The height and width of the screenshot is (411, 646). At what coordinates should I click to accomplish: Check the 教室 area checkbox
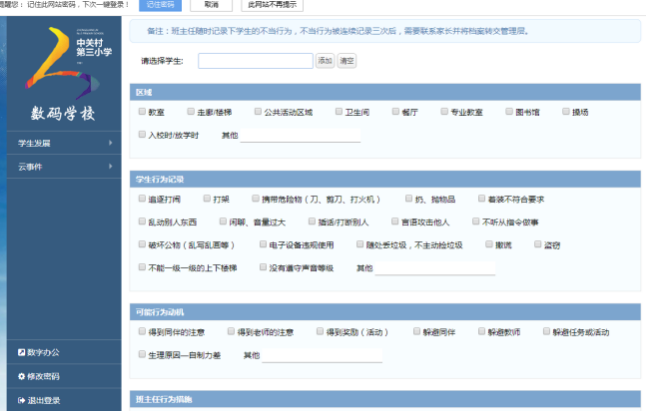click(142, 111)
